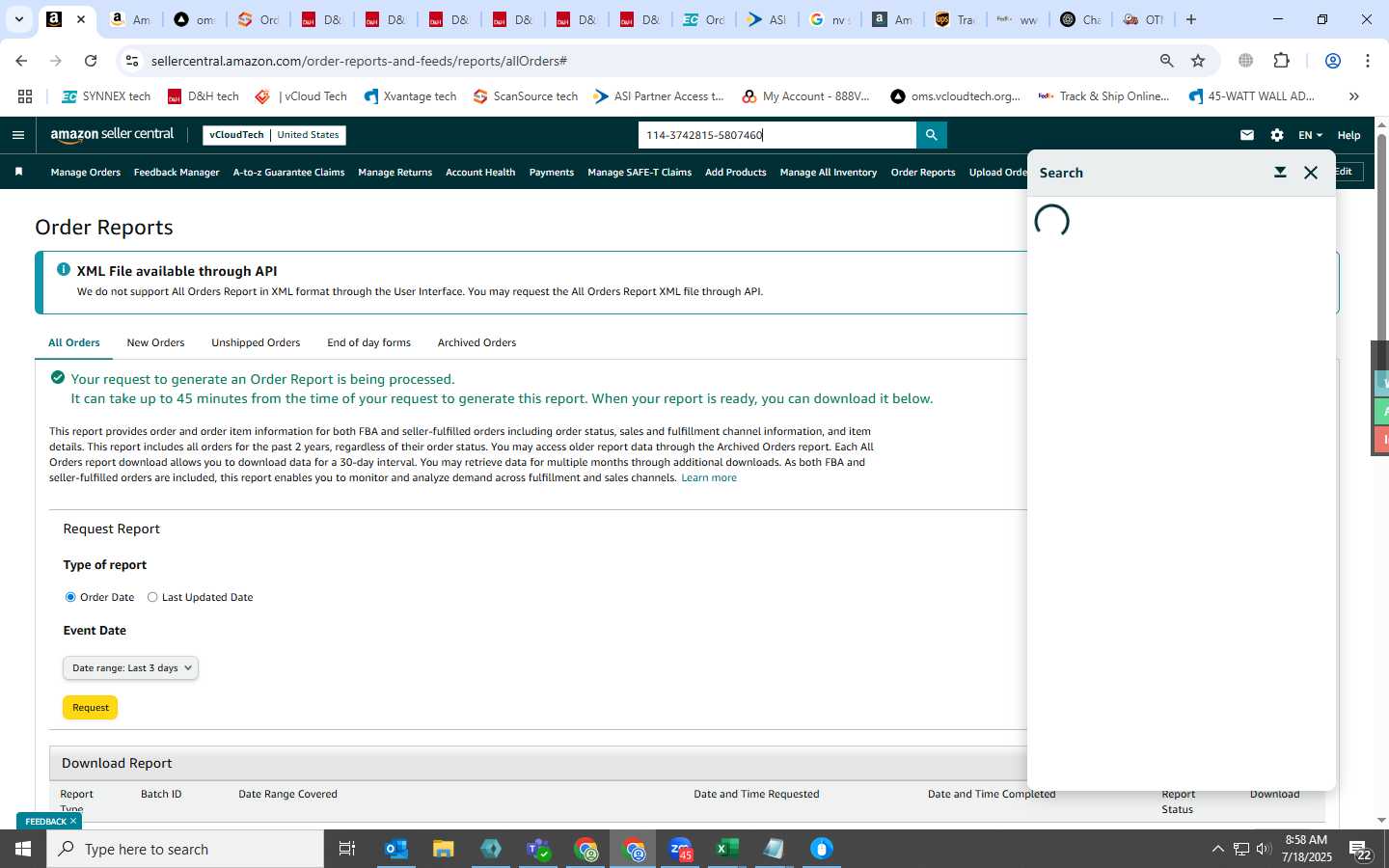Open Add Products in navigation bar
Image resolution: width=1389 pixels, height=868 pixels.
pyautogui.click(x=736, y=173)
